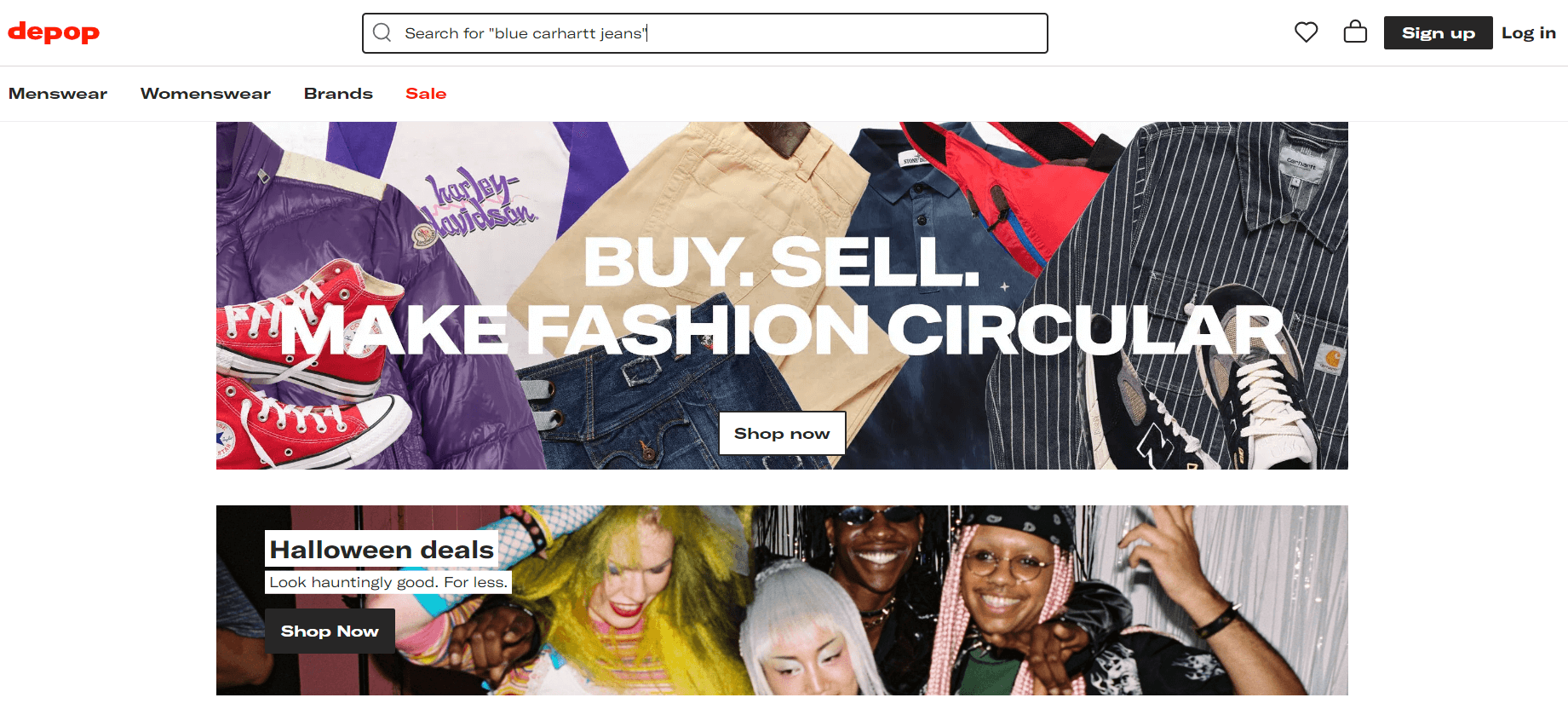
Task: Open the liked items heart icon
Action: pos(1306,32)
